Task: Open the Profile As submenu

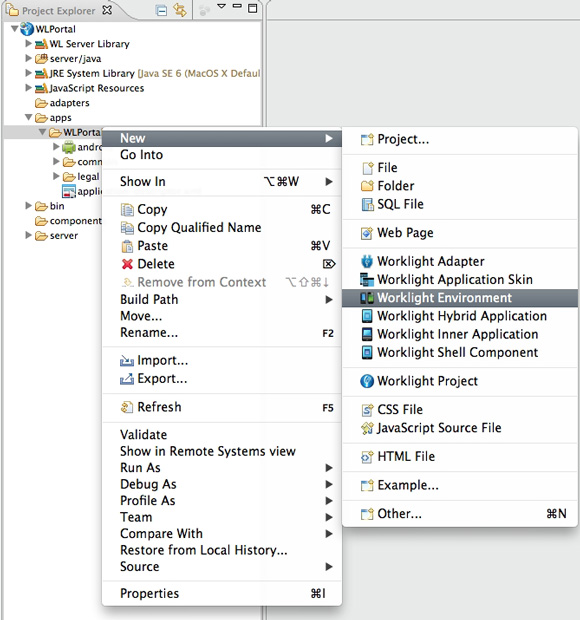Action: coord(222,501)
